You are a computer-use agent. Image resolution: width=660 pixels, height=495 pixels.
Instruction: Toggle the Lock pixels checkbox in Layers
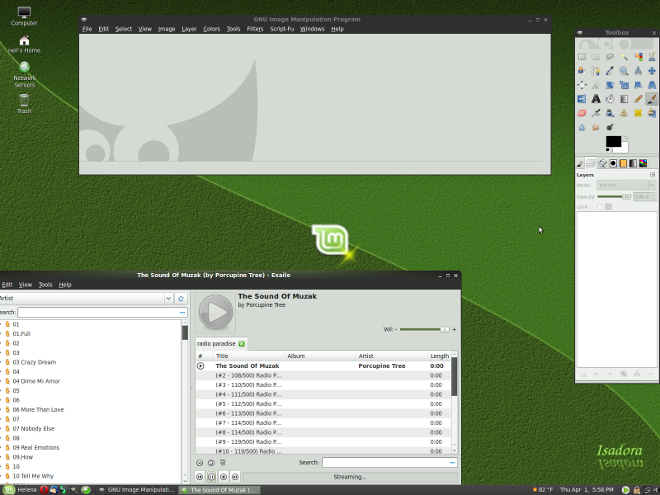pyautogui.click(x=600, y=207)
